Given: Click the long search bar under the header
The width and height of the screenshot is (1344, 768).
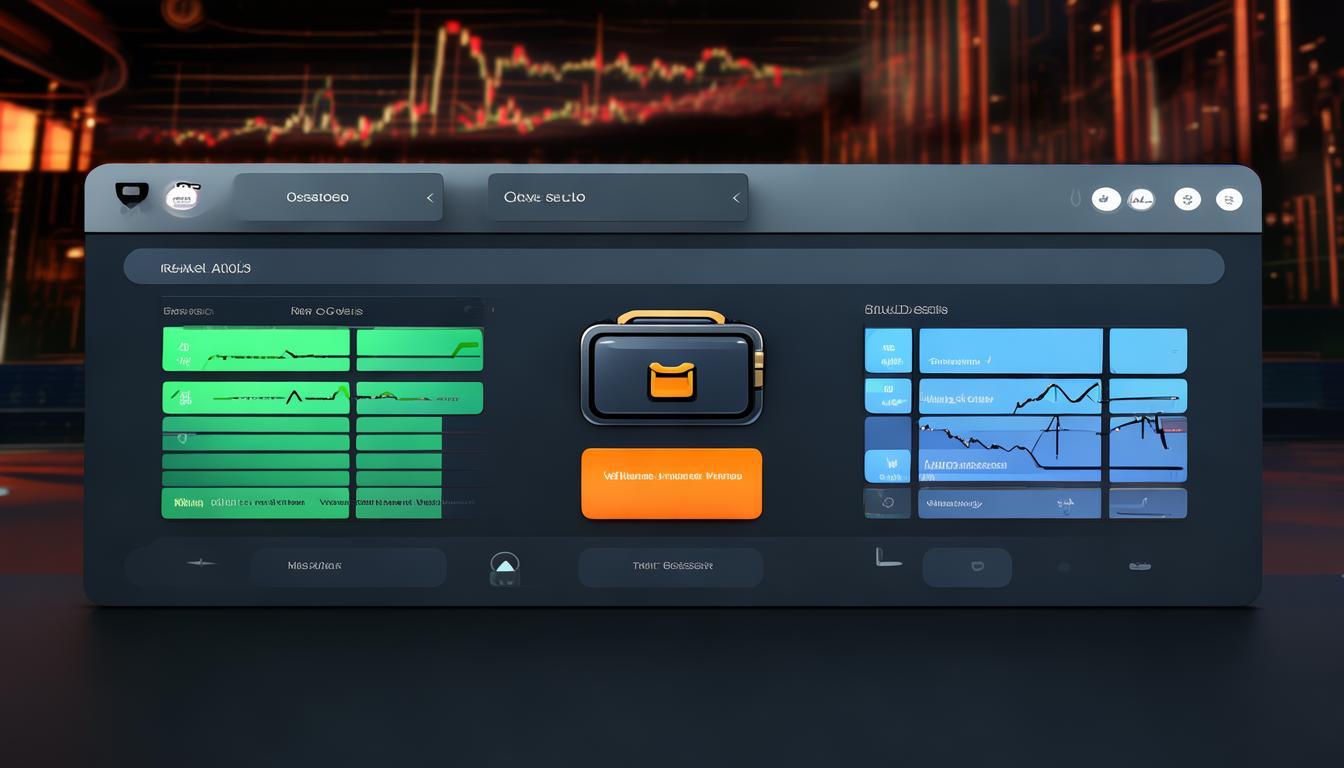Looking at the screenshot, I should point(673,267).
